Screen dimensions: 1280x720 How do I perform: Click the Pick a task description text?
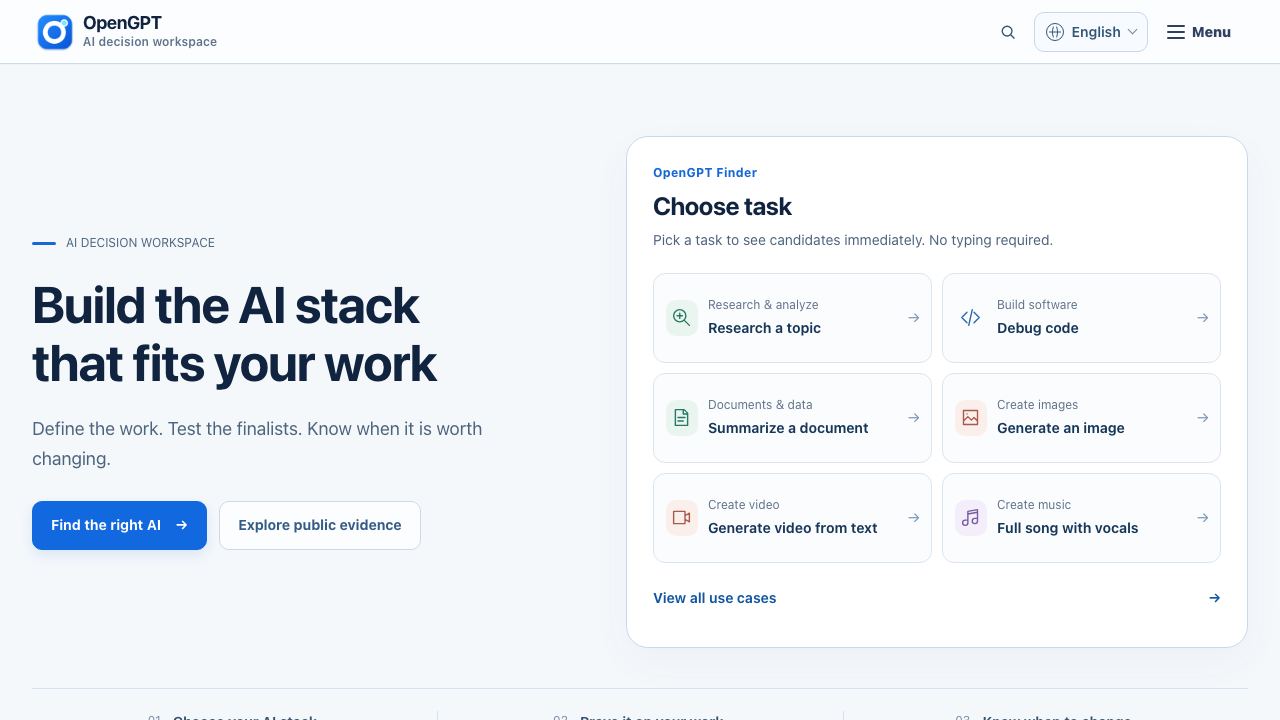[x=853, y=240]
